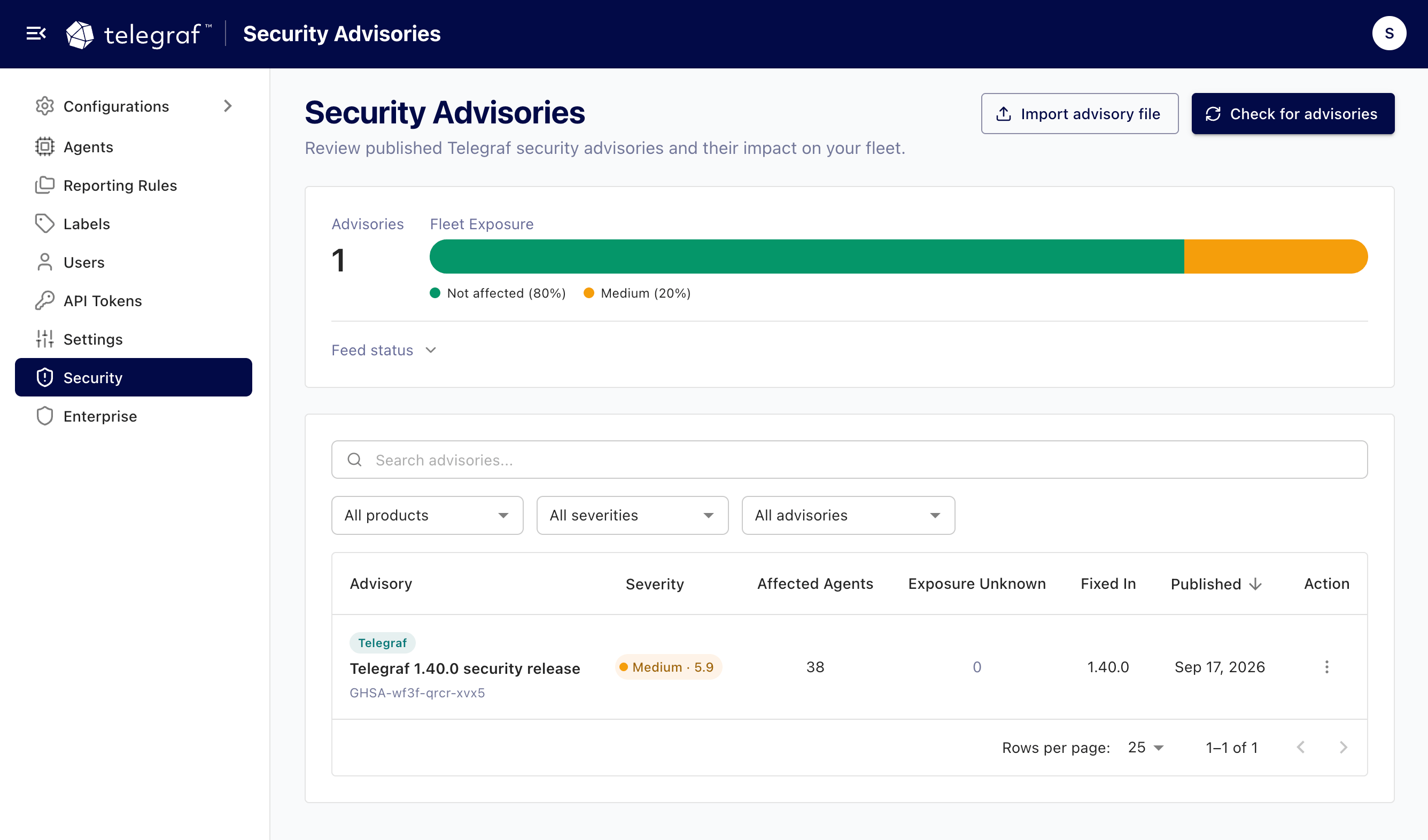Expand the Configurations submenu chevron
Image resolution: width=1428 pixels, height=840 pixels.
coord(228,106)
